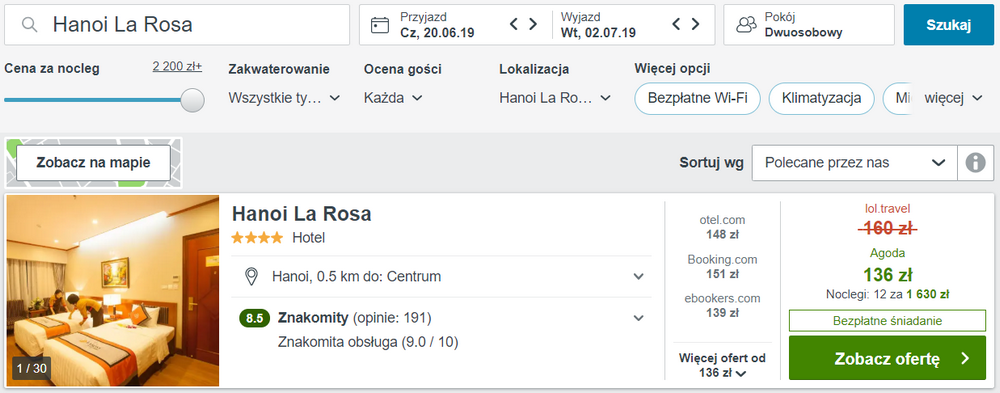Click the Hanoi La Rosa hotel title
Viewport: 1000px width, 393px height.
(x=302, y=214)
